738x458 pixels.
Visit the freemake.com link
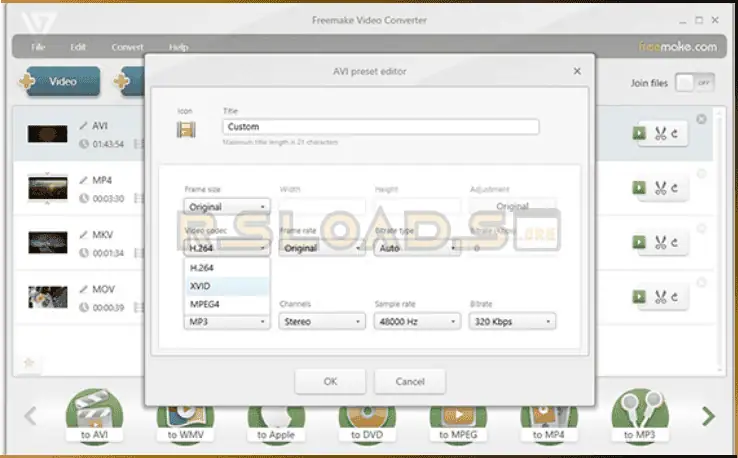(x=678, y=47)
